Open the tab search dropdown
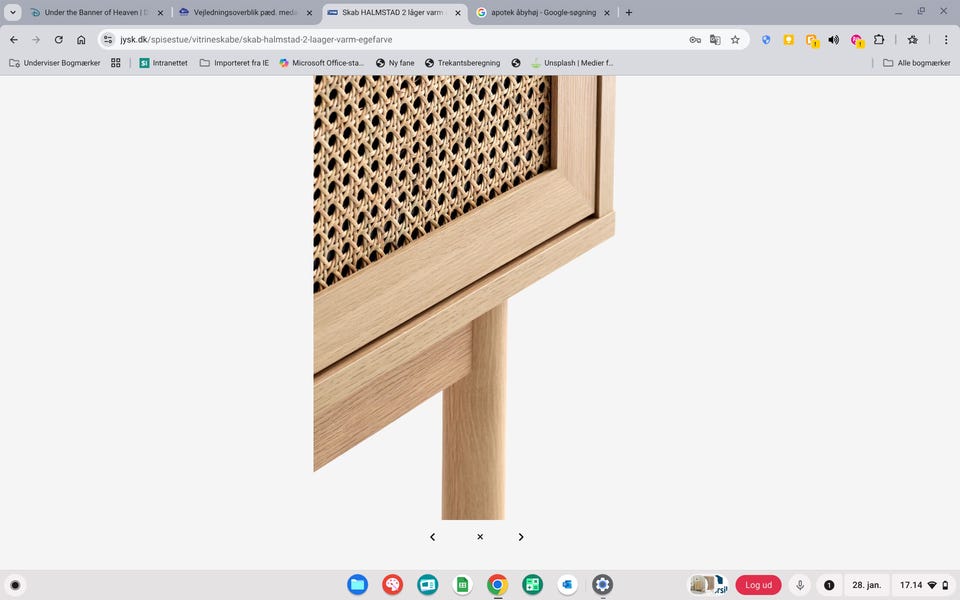 13,12
